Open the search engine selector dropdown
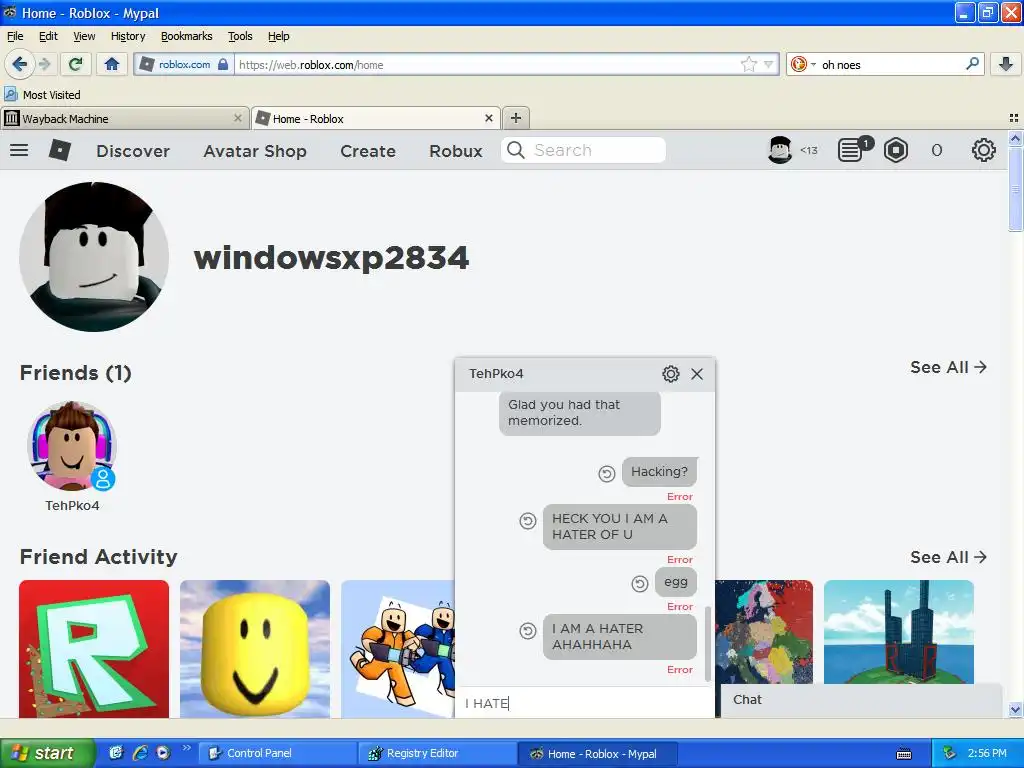The image size is (1024, 768). coord(803,64)
